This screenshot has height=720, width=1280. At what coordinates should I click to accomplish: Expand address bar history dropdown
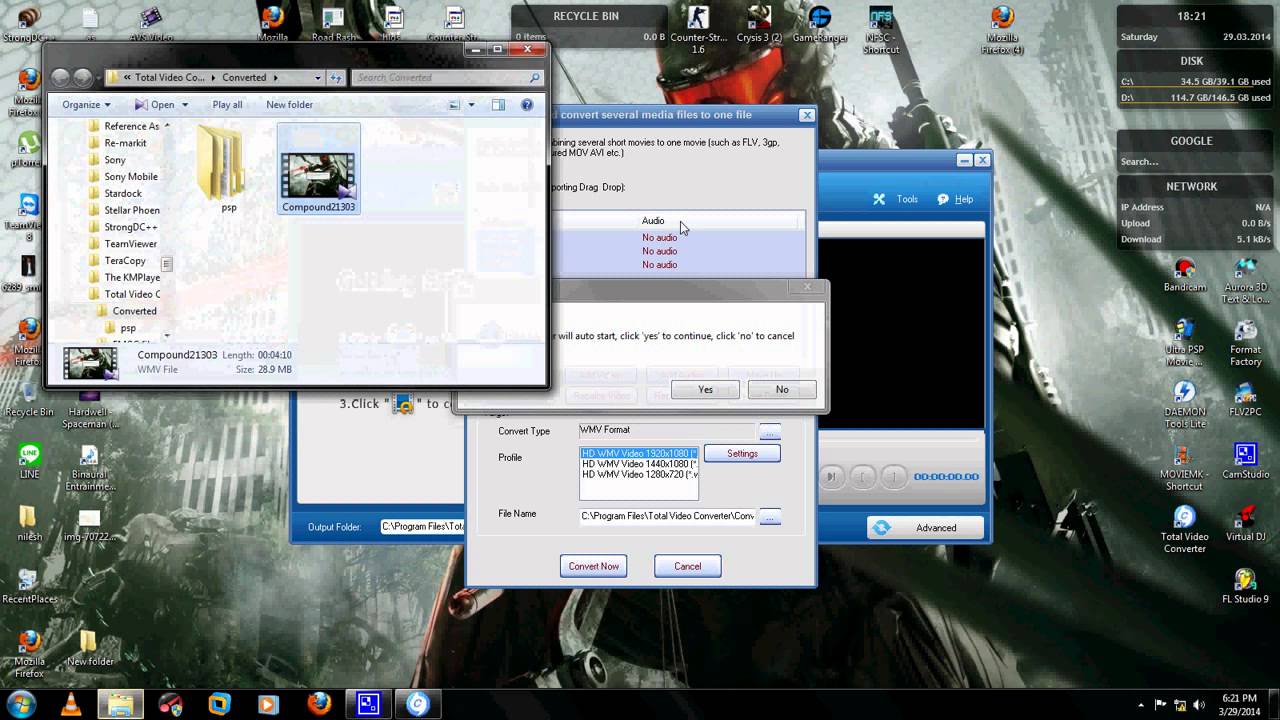[x=318, y=78]
